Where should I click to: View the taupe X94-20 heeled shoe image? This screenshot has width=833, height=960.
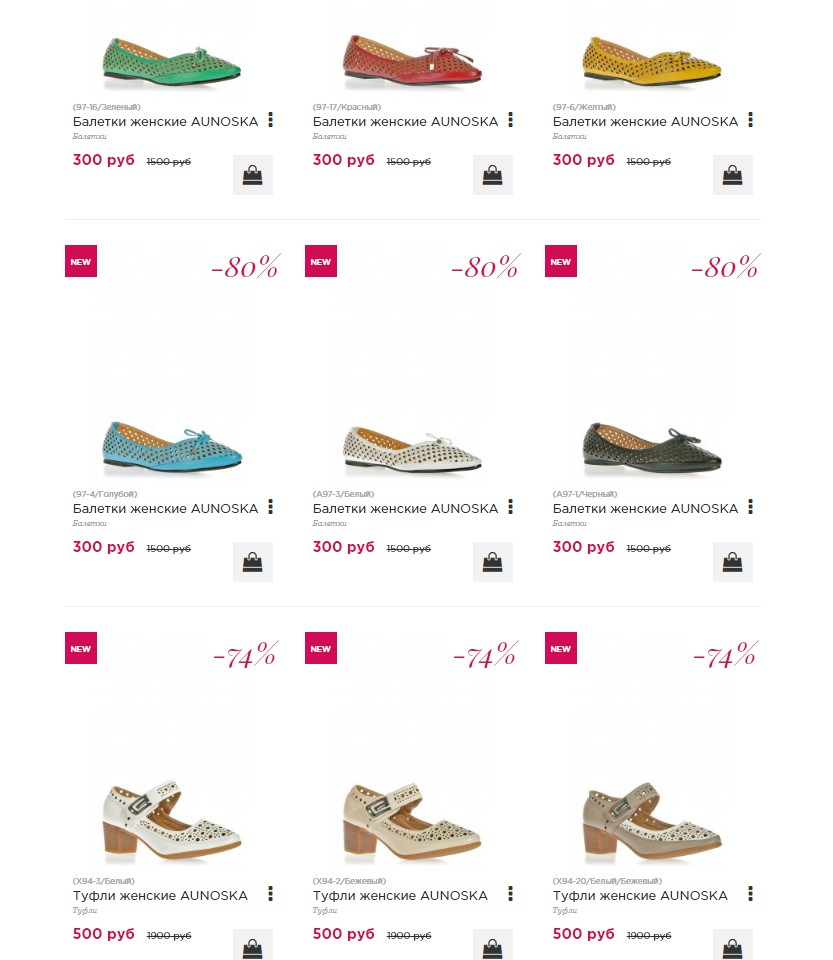coord(652,821)
